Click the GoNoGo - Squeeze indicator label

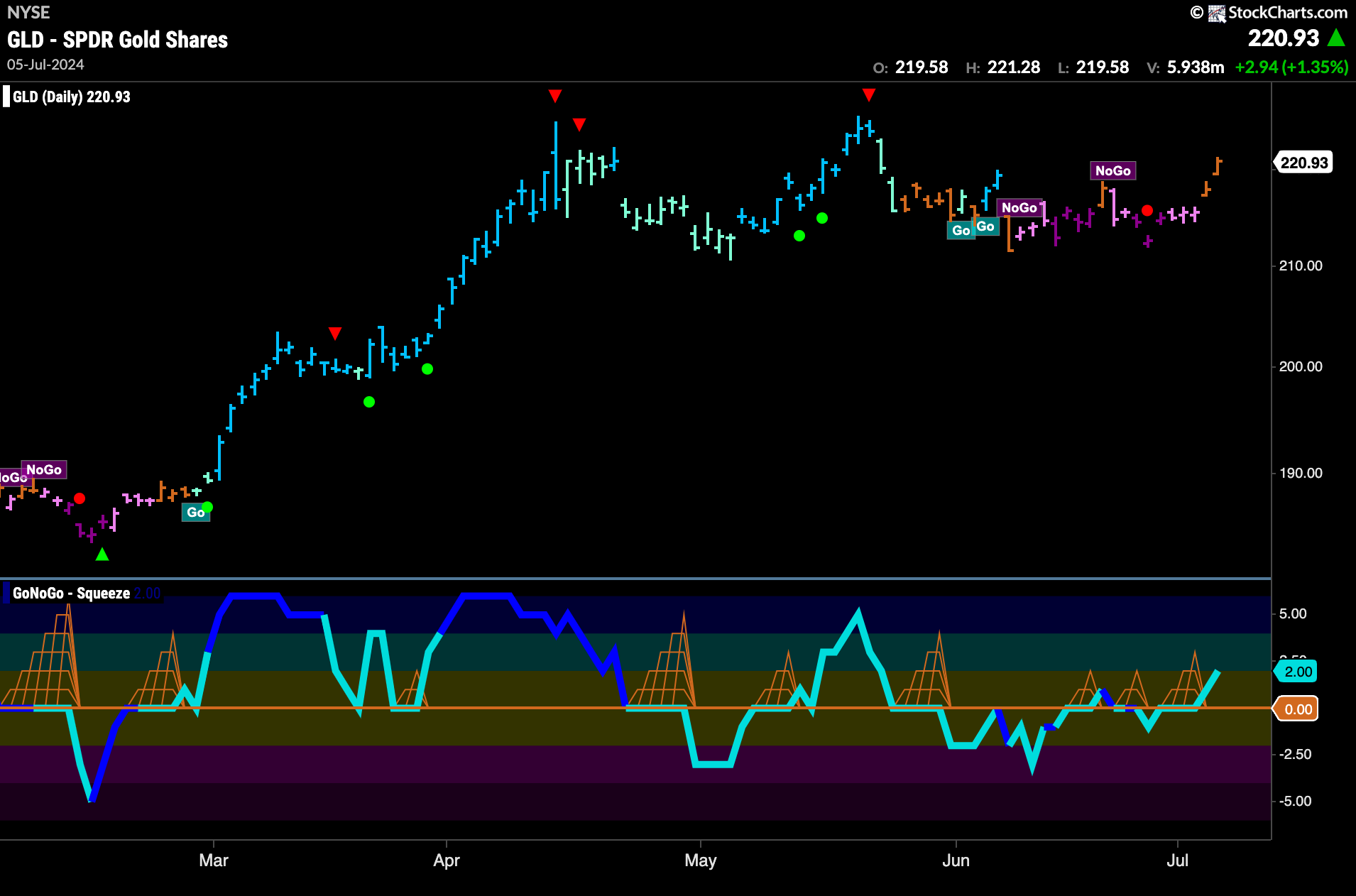[x=71, y=593]
